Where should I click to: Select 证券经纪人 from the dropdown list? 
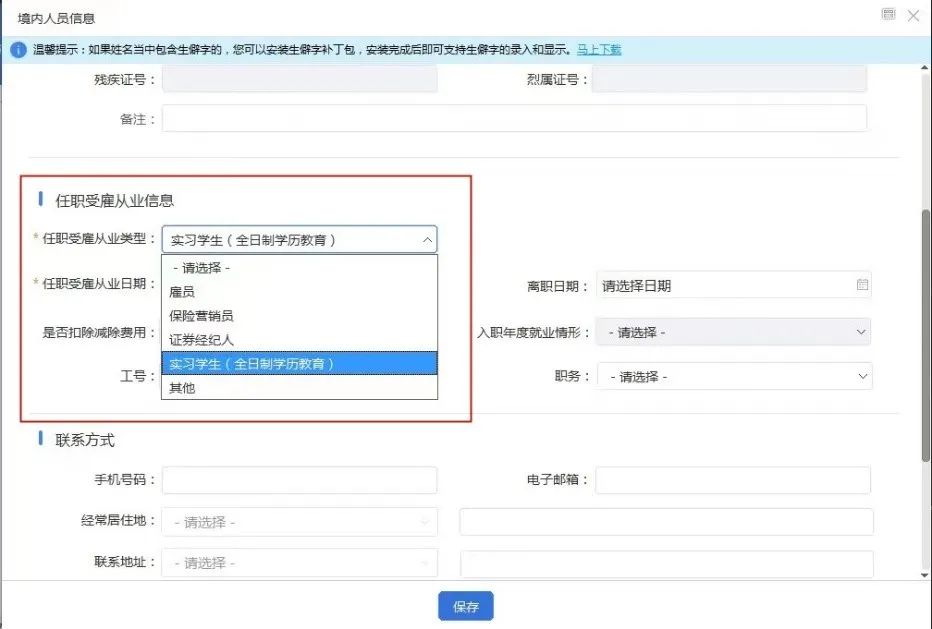coord(300,339)
